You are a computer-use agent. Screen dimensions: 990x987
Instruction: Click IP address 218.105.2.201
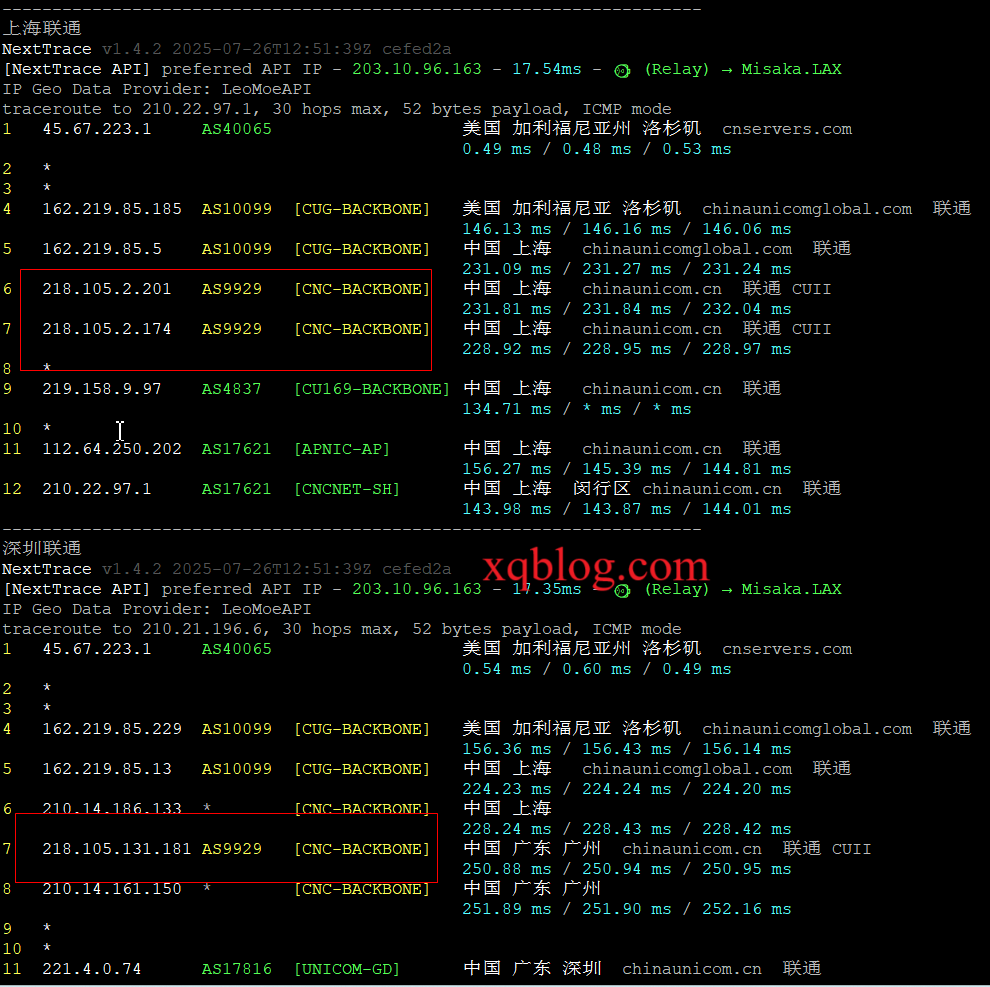(106, 289)
